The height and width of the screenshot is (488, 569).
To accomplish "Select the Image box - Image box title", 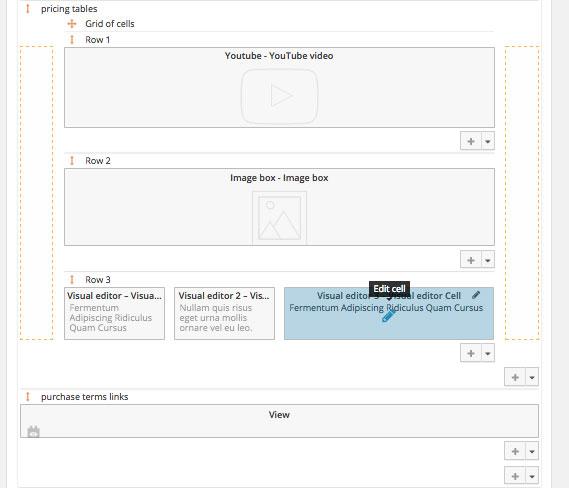I will [x=279, y=178].
